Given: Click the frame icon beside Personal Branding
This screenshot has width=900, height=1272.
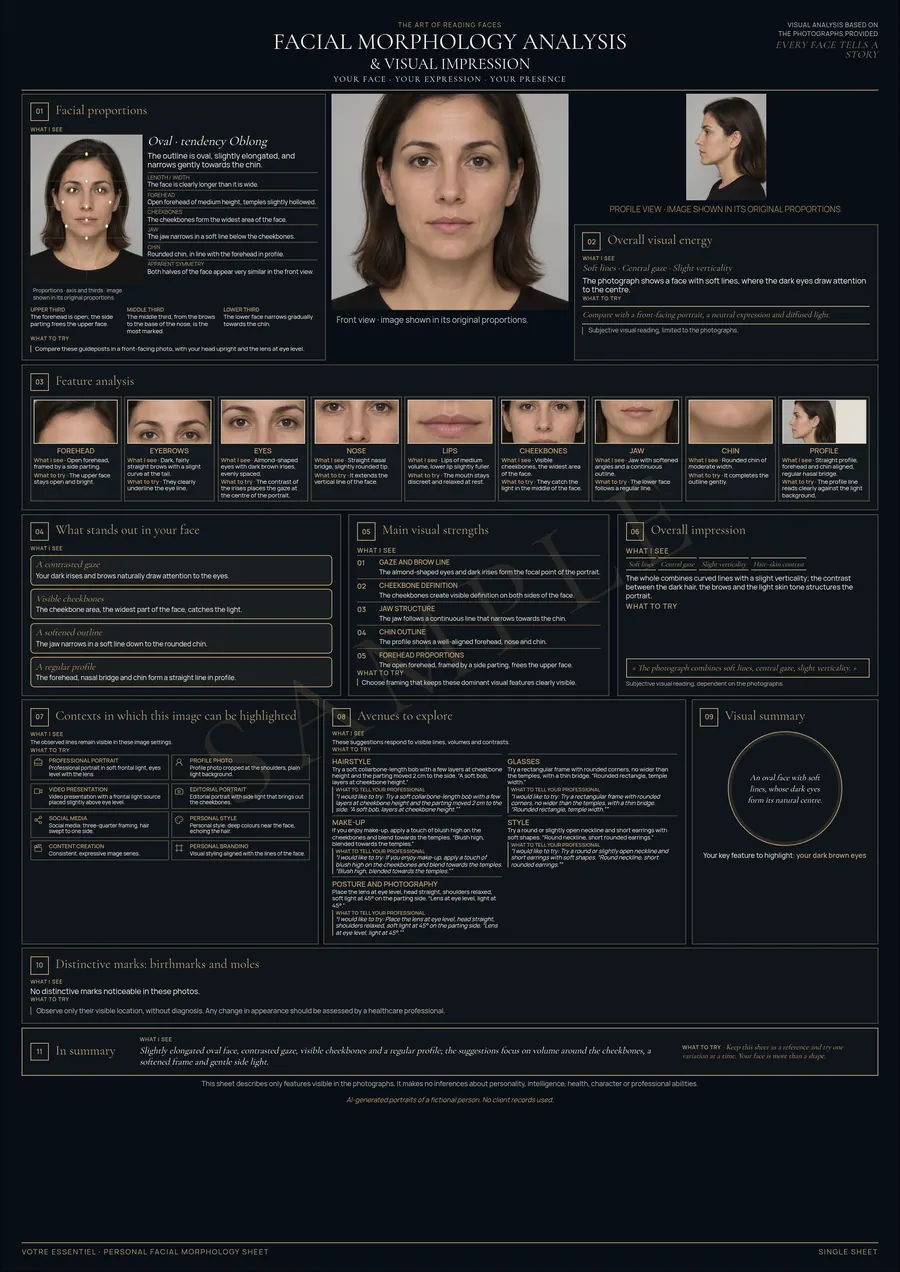Looking at the screenshot, I should pyautogui.click(x=179, y=847).
